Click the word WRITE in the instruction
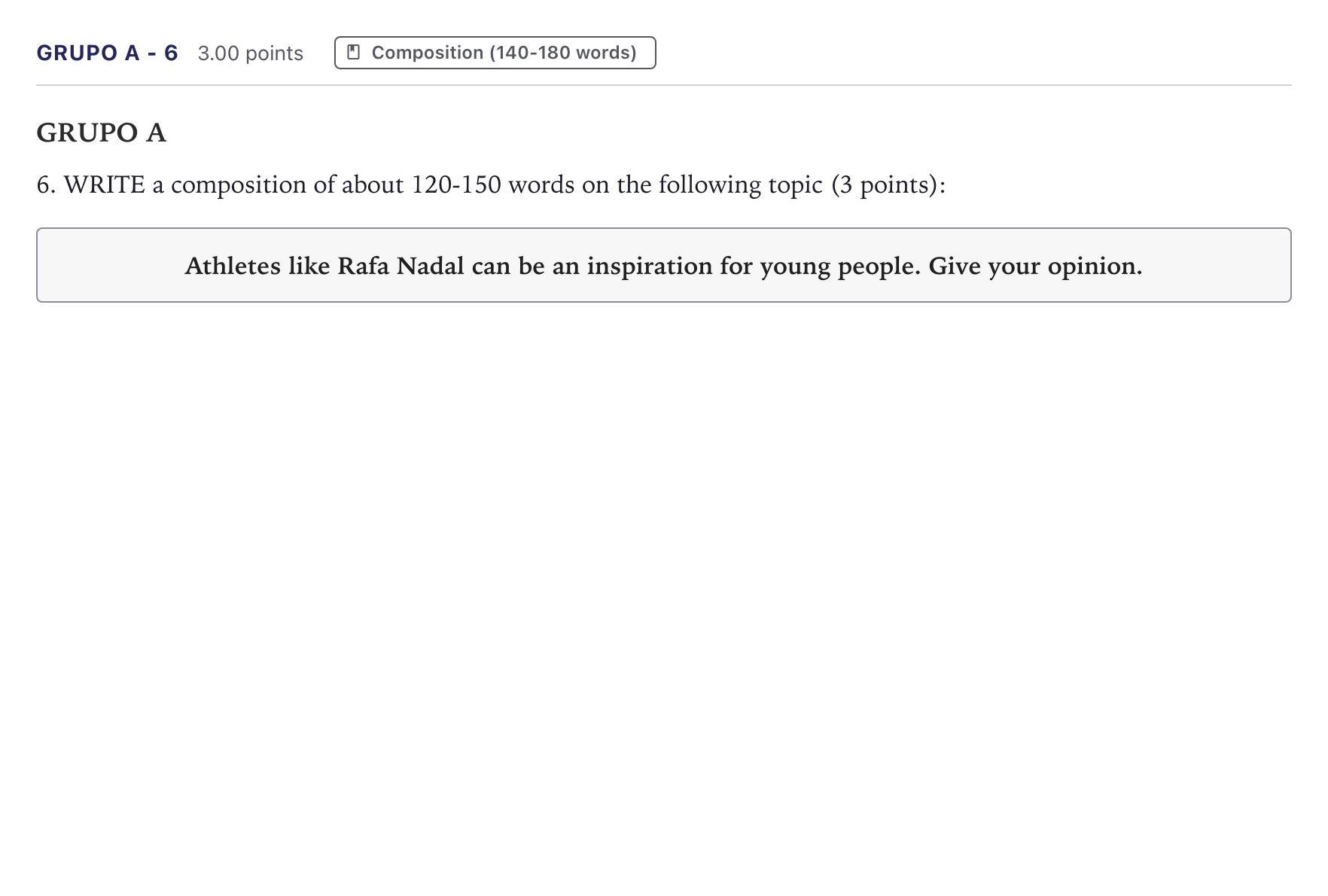 coord(105,184)
